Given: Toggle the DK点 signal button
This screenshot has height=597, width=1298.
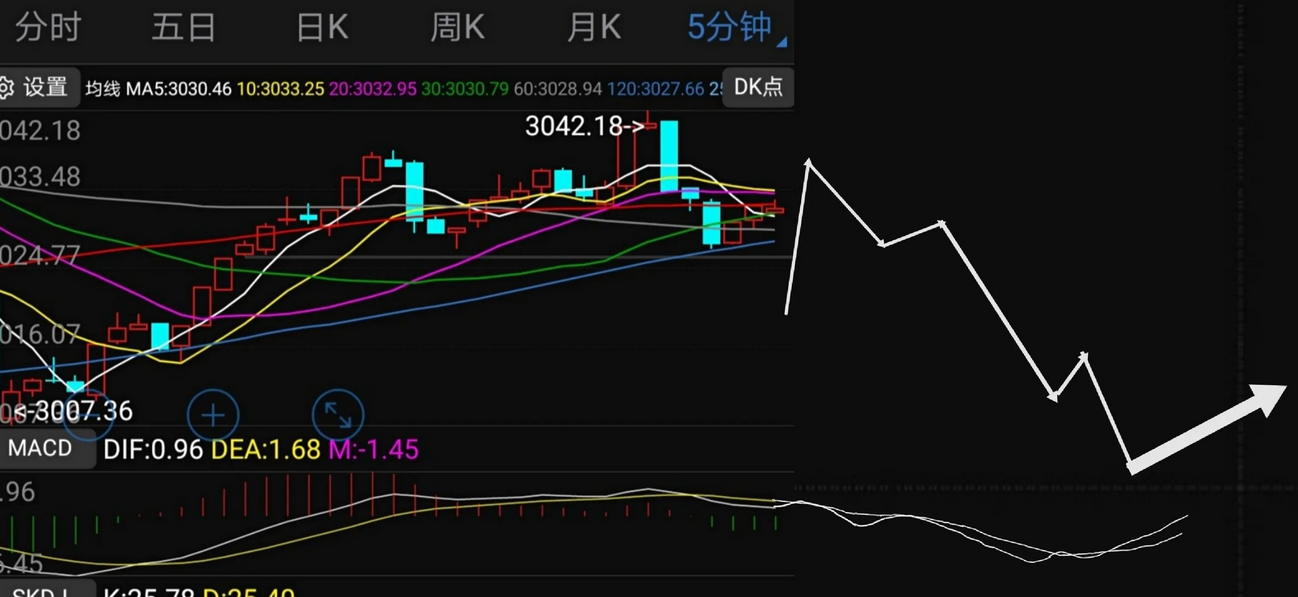Looking at the screenshot, I should [760, 88].
